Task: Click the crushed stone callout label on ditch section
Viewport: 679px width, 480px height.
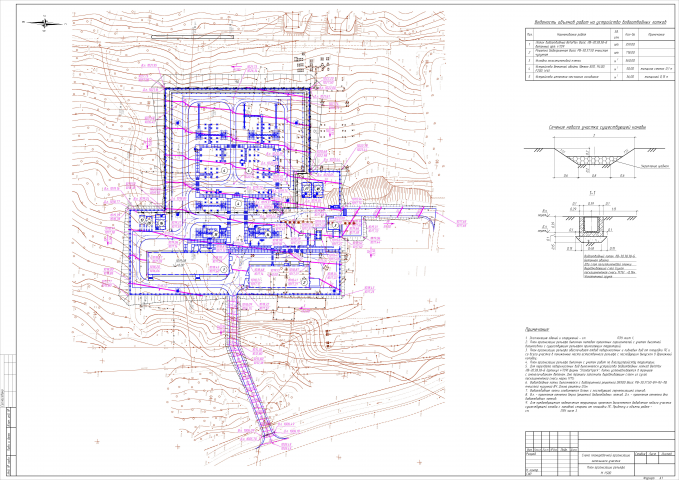Action: tap(655, 166)
